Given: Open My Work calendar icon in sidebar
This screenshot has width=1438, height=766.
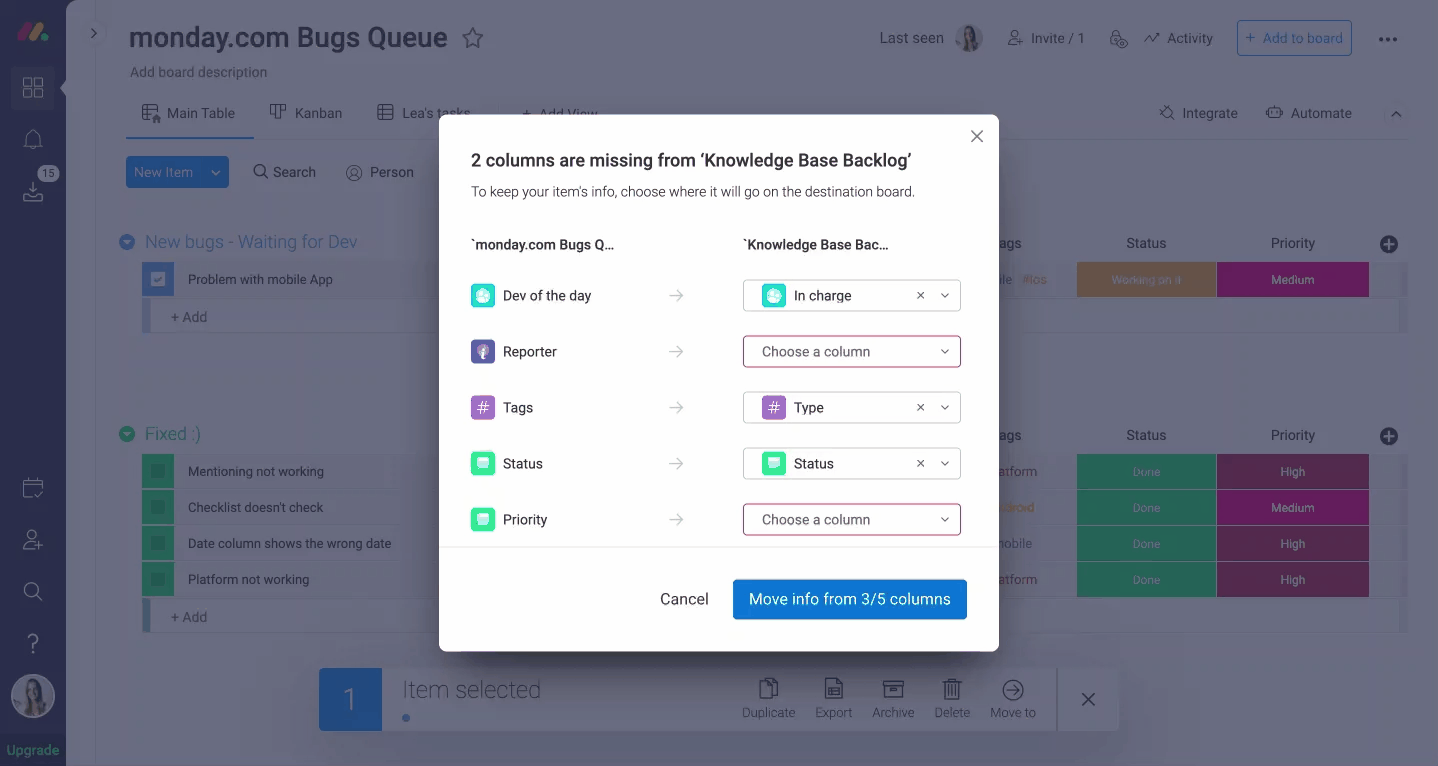Looking at the screenshot, I should tap(33, 489).
